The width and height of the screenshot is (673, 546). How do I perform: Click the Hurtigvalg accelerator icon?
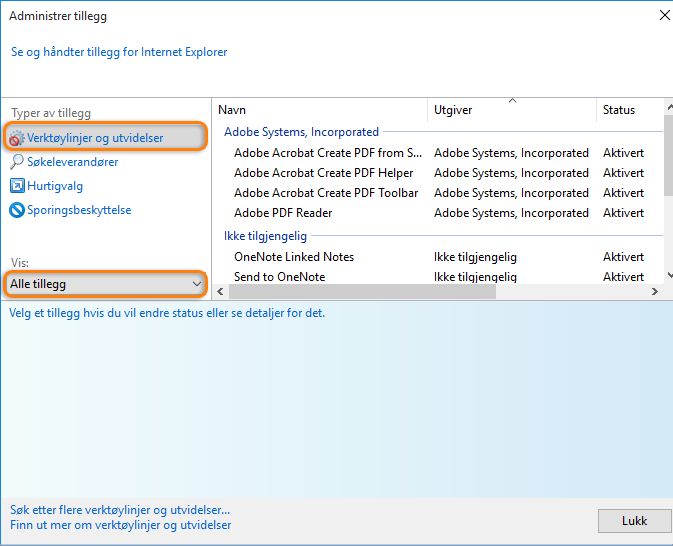click(17, 186)
